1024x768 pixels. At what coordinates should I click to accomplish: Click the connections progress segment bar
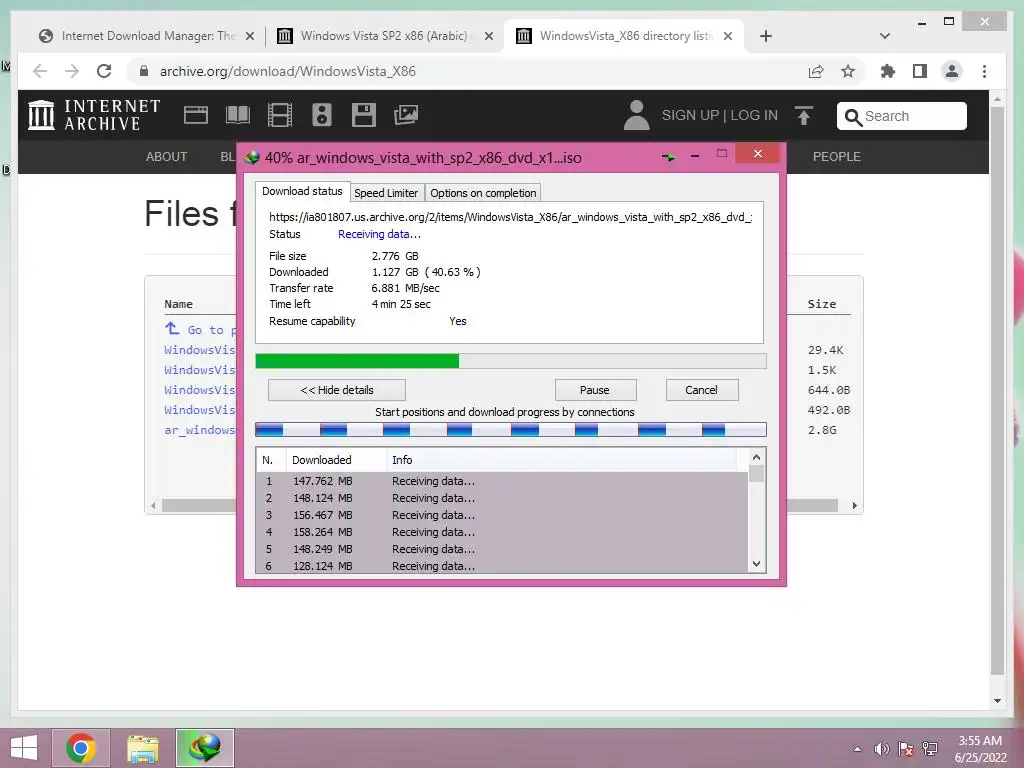pyautogui.click(x=511, y=429)
